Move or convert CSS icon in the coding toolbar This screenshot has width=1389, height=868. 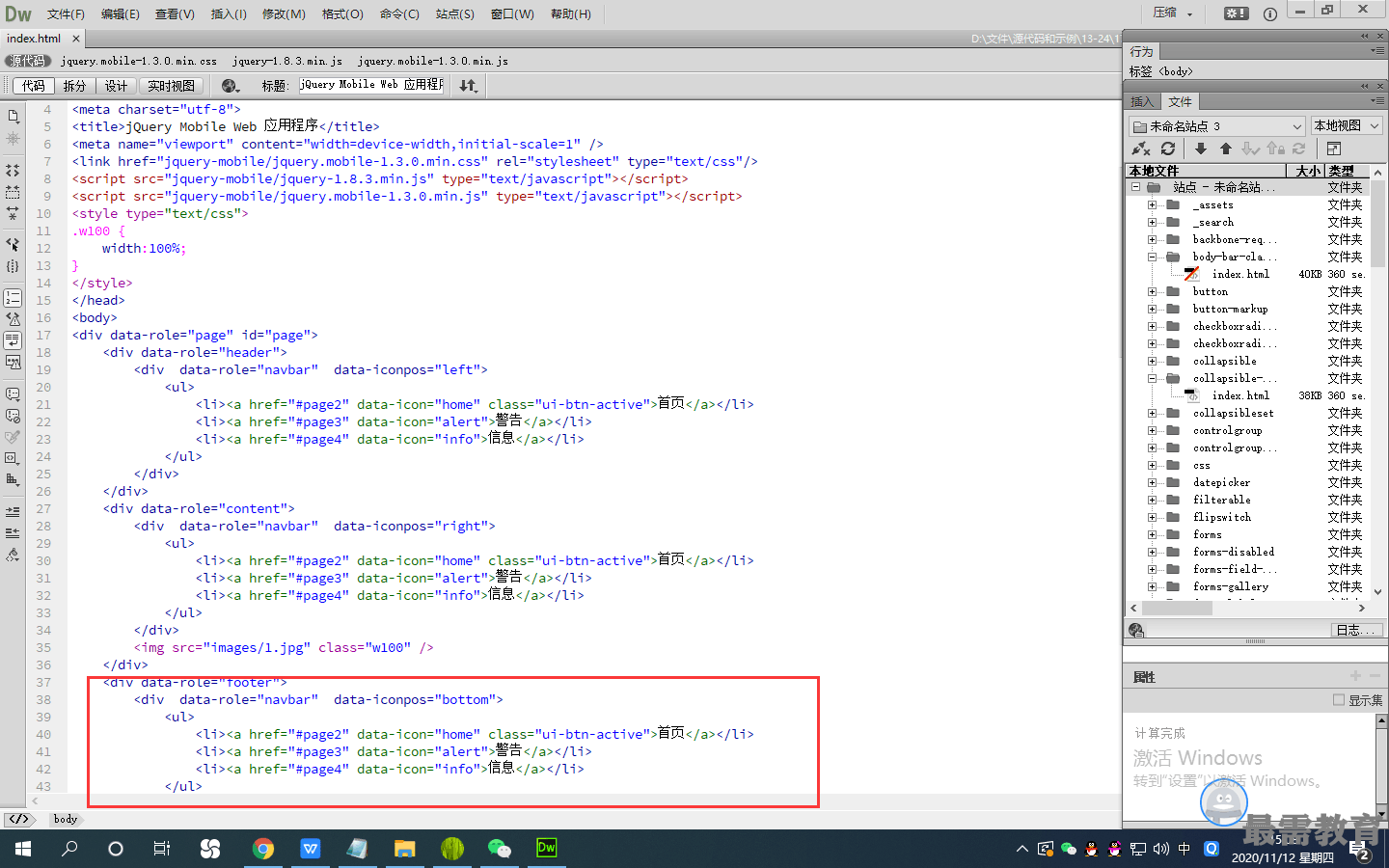coord(13,480)
